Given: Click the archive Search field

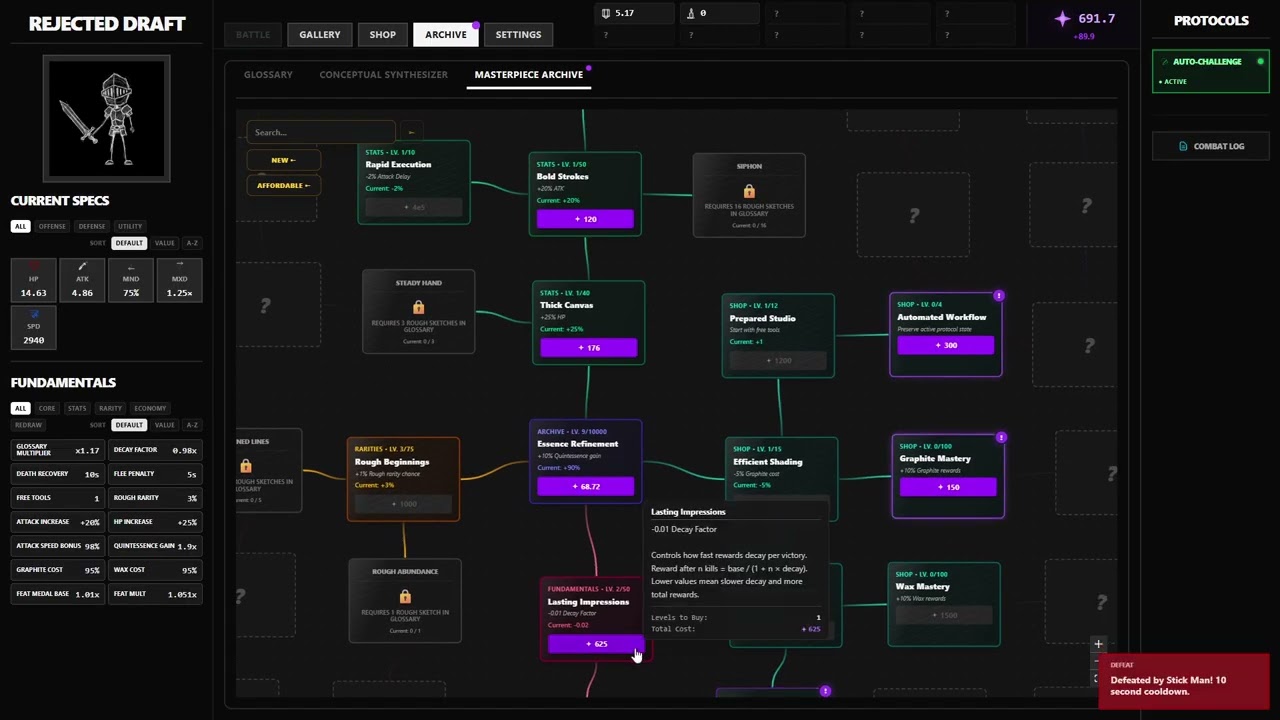Looking at the screenshot, I should [321, 132].
